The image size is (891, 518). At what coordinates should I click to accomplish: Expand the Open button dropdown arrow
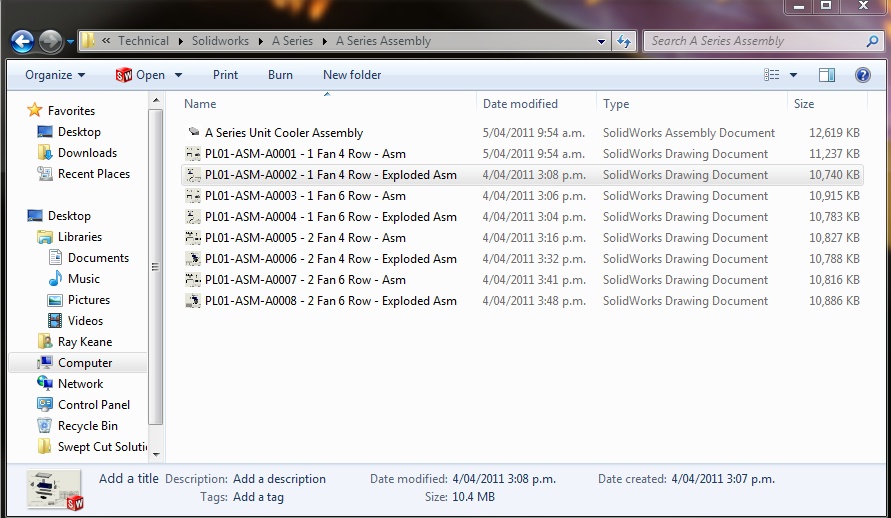tap(178, 75)
